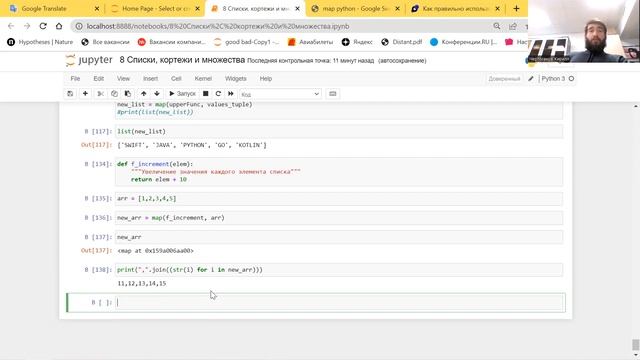The width and height of the screenshot is (640, 360).
Task: Save notebook with the floppy disk icon
Action: (x=70, y=94)
